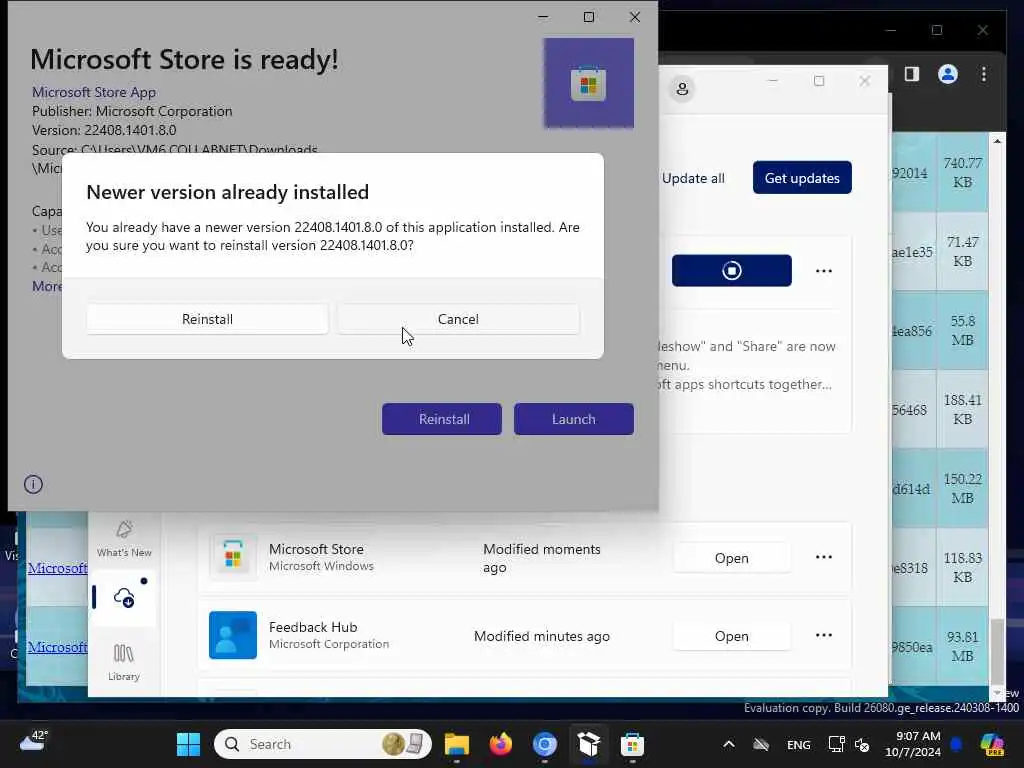Open File Explorer from the taskbar
Viewport: 1024px width, 768px height.
pos(456,744)
